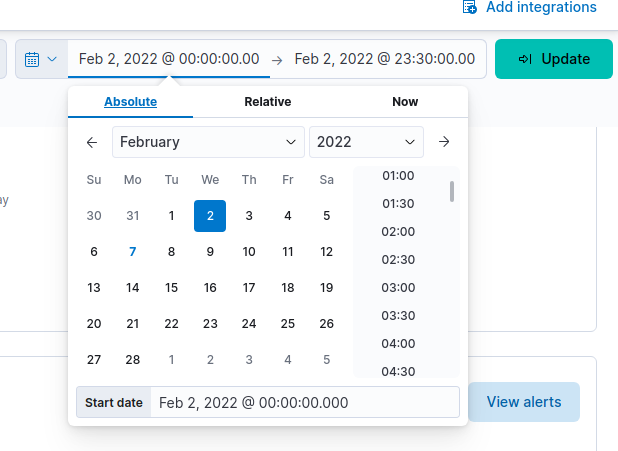The image size is (618, 451).
Task: Click the end date Feb 2, 2022 @ 23:30:00.00
Action: coord(385,59)
